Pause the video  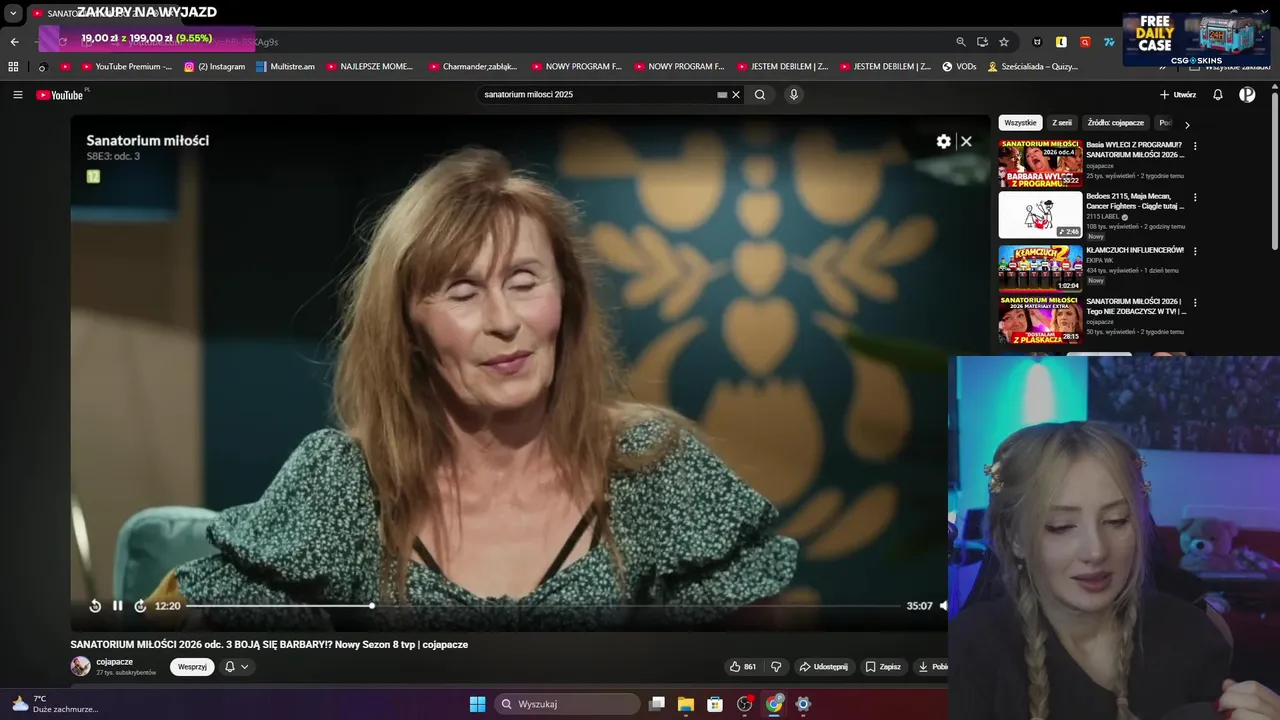[x=118, y=606]
